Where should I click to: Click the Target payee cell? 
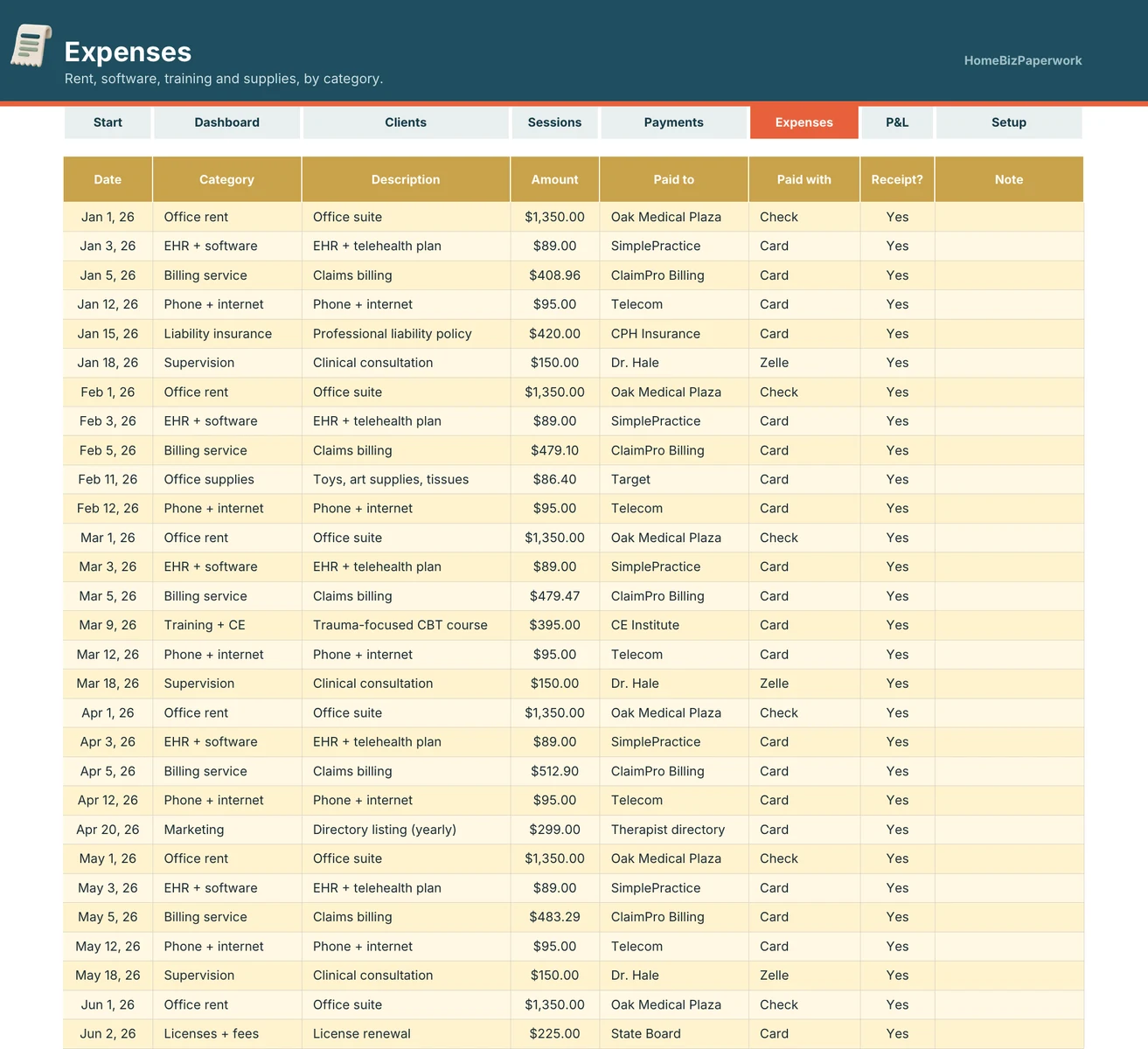[x=673, y=479]
